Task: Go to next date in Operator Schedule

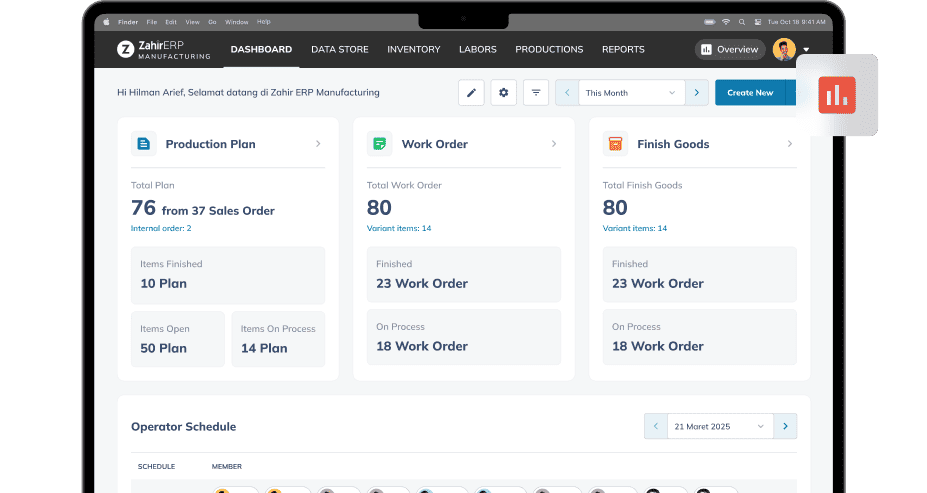Action: pos(785,426)
